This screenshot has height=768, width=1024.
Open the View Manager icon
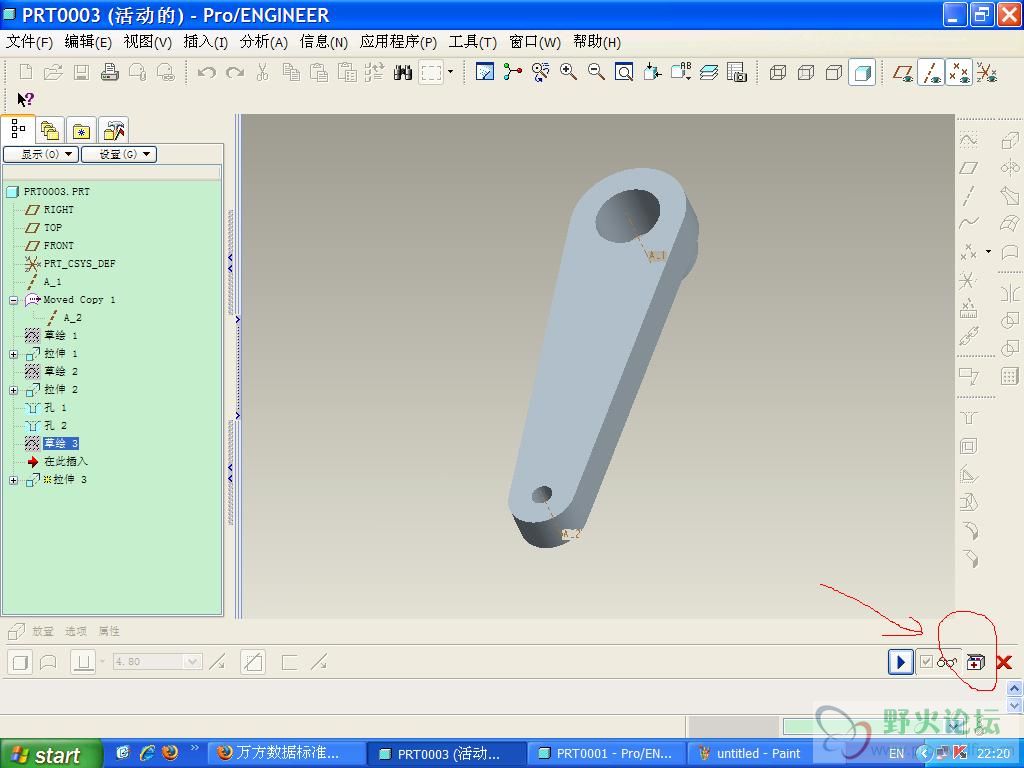[x=736, y=72]
